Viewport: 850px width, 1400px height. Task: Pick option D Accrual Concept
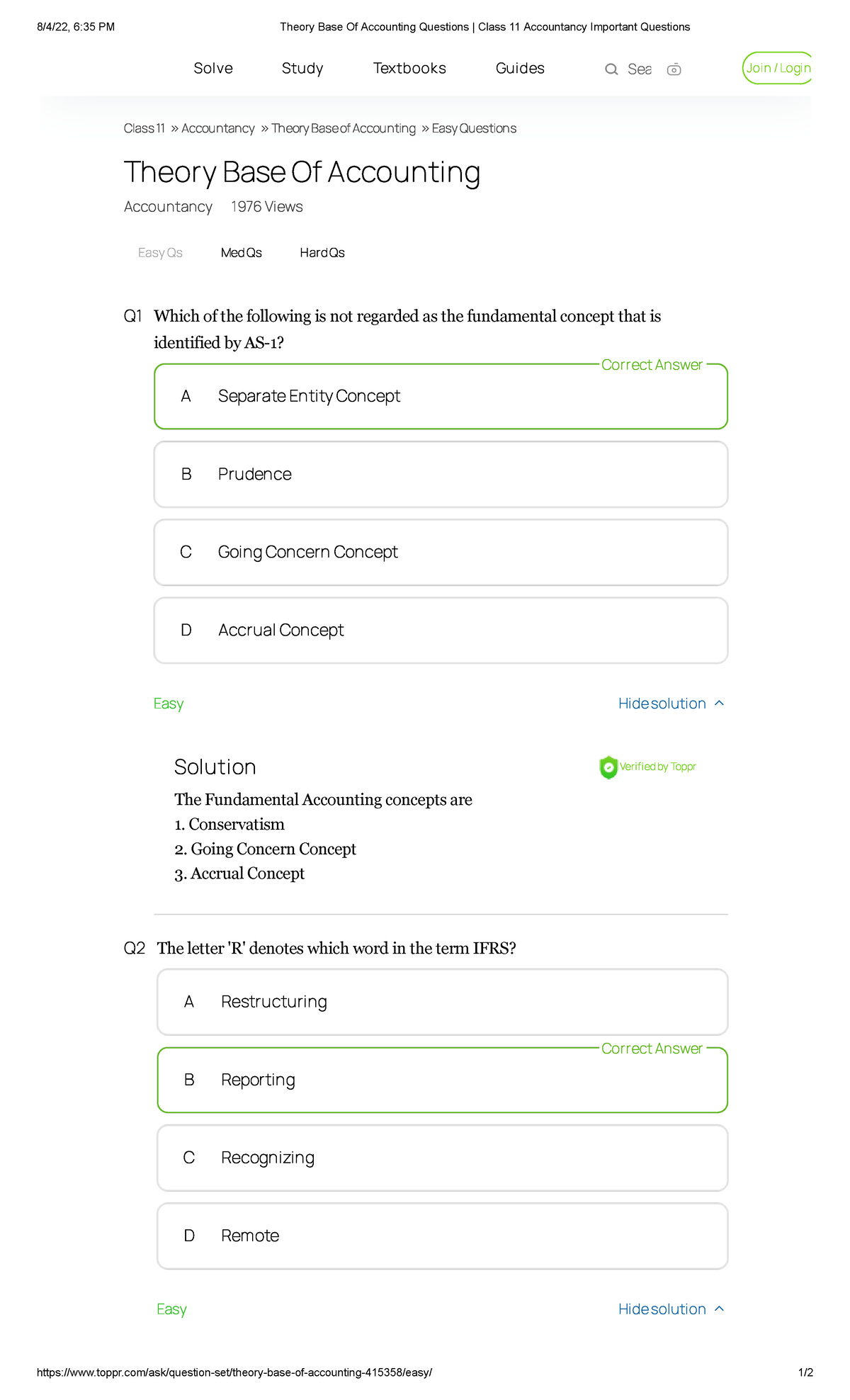(441, 631)
